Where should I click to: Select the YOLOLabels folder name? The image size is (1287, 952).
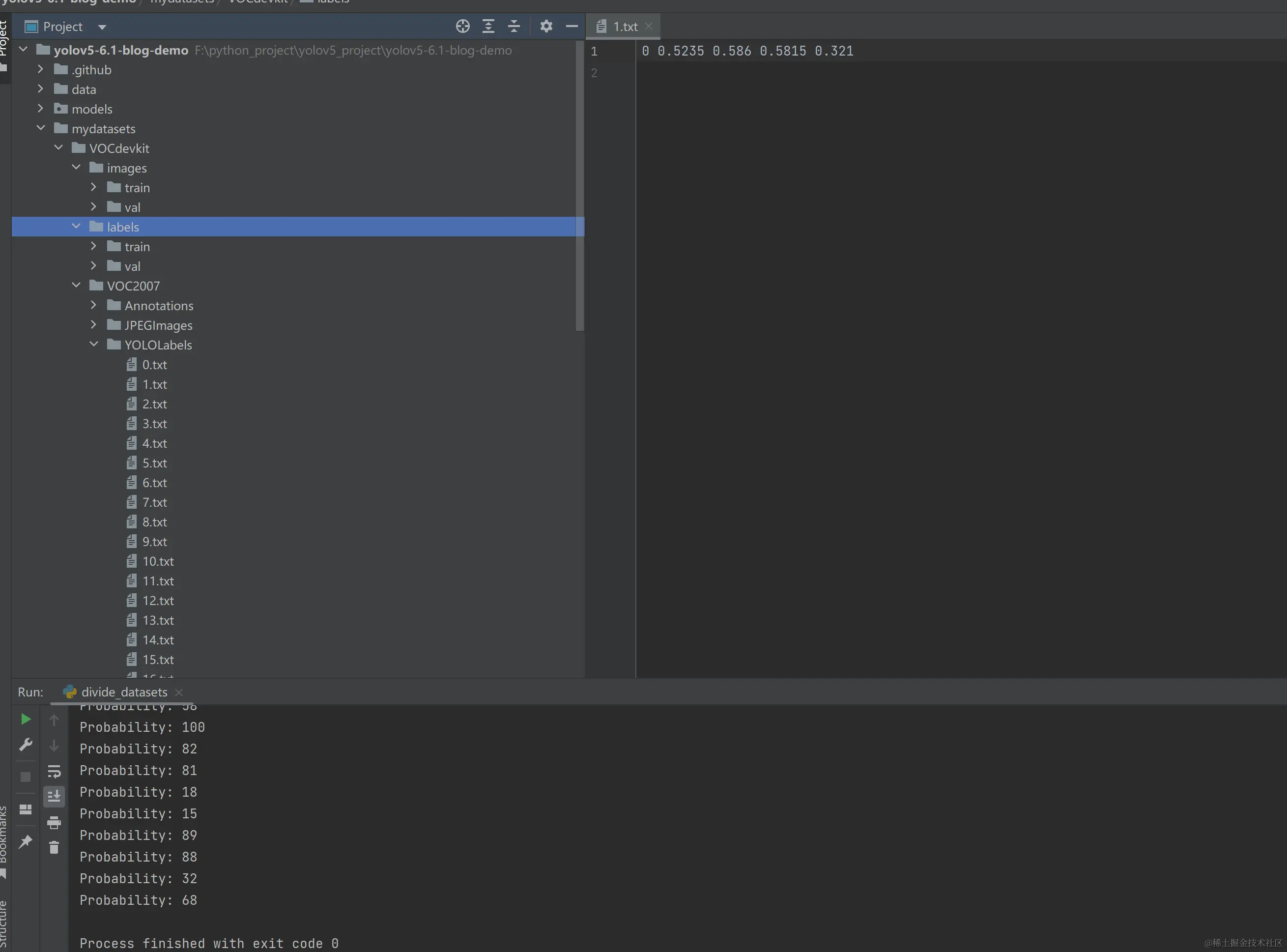[x=158, y=345]
